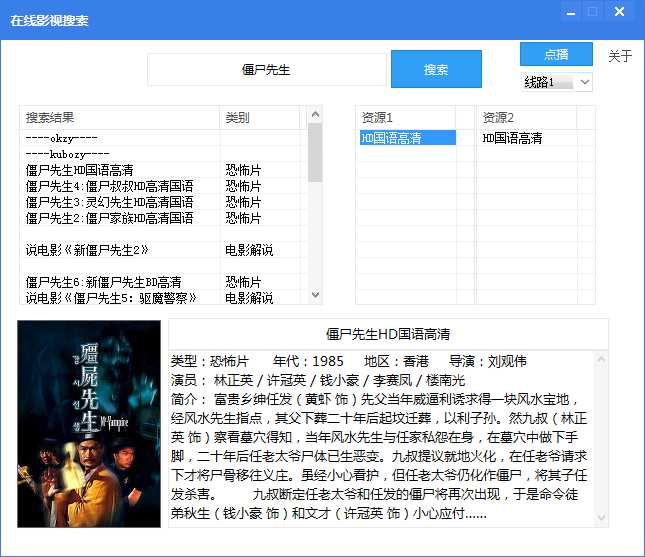Minimize the 在线影视搜索 window
The height and width of the screenshot is (557, 645).
click(571, 12)
